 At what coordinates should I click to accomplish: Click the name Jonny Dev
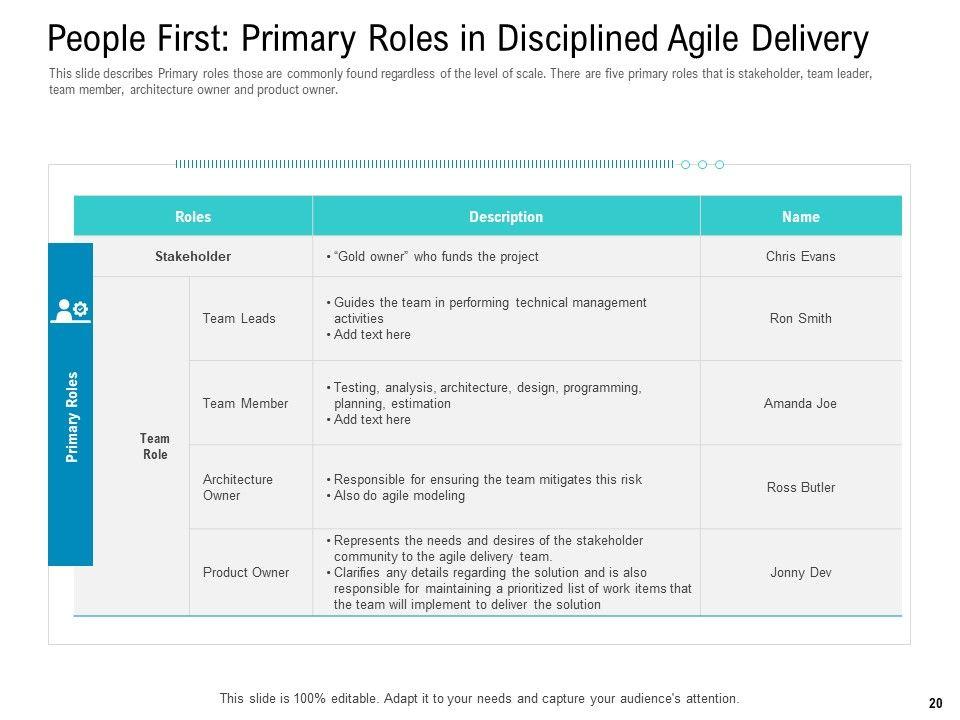[800, 573]
